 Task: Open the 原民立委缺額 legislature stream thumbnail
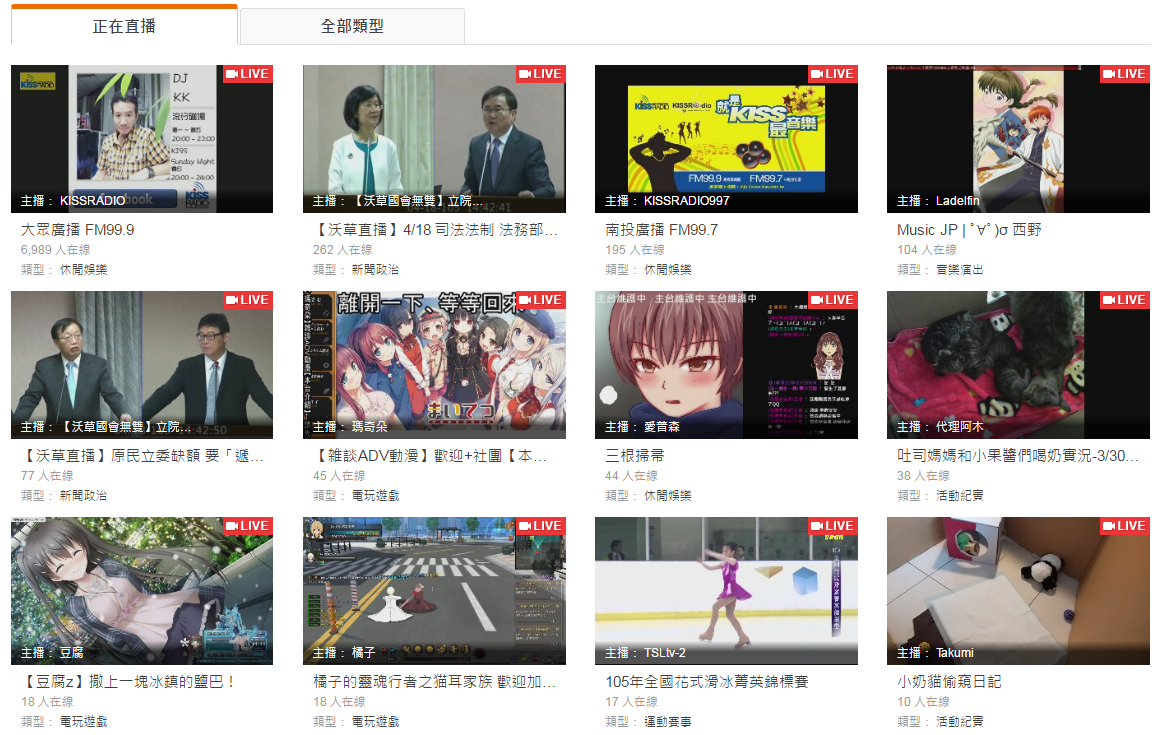pos(142,365)
